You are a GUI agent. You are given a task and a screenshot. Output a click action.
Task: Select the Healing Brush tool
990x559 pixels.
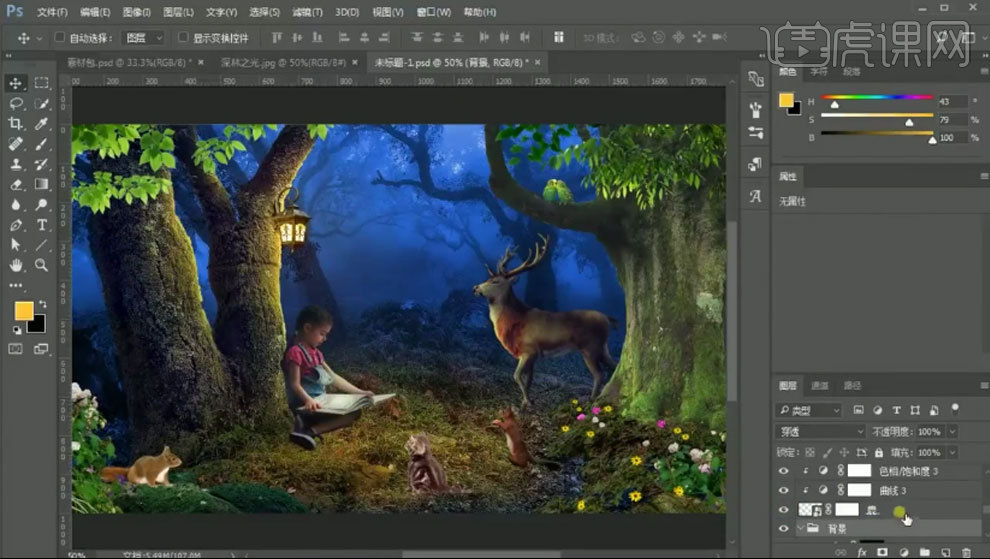pos(16,143)
